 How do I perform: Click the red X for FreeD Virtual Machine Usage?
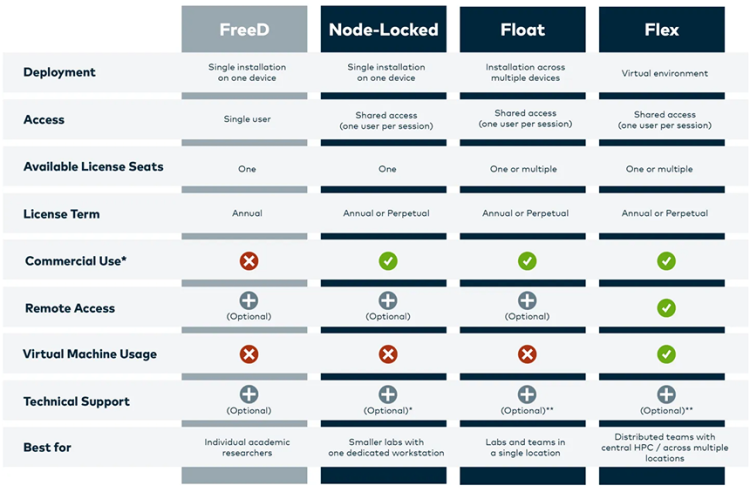click(x=249, y=354)
